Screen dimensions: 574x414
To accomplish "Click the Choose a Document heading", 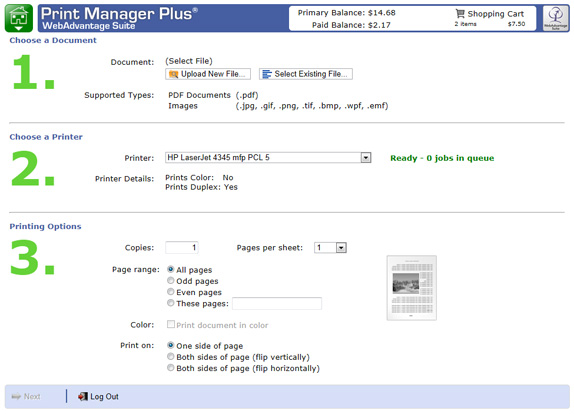I will 53,40.
